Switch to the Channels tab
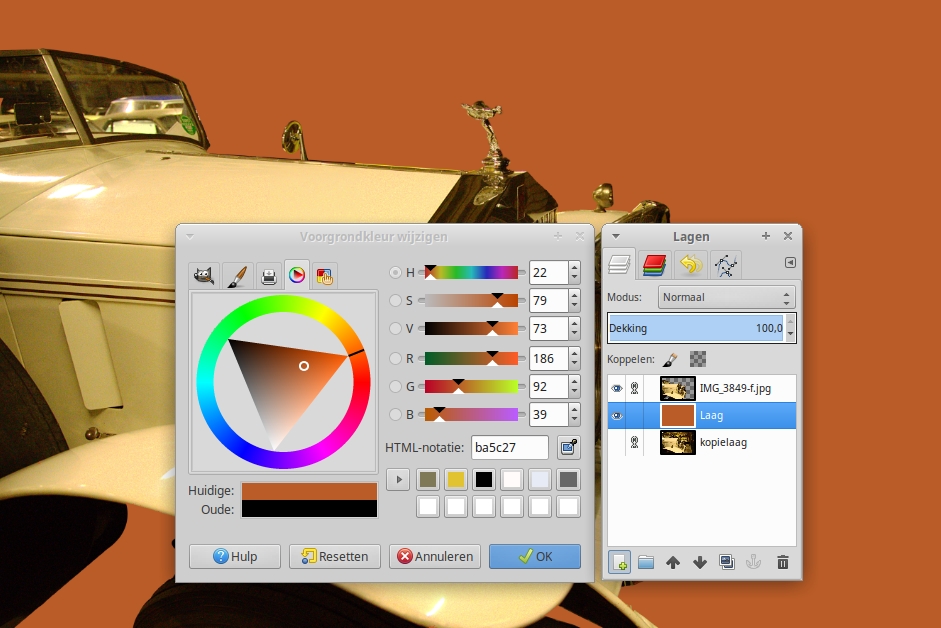 [x=654, y=265]
